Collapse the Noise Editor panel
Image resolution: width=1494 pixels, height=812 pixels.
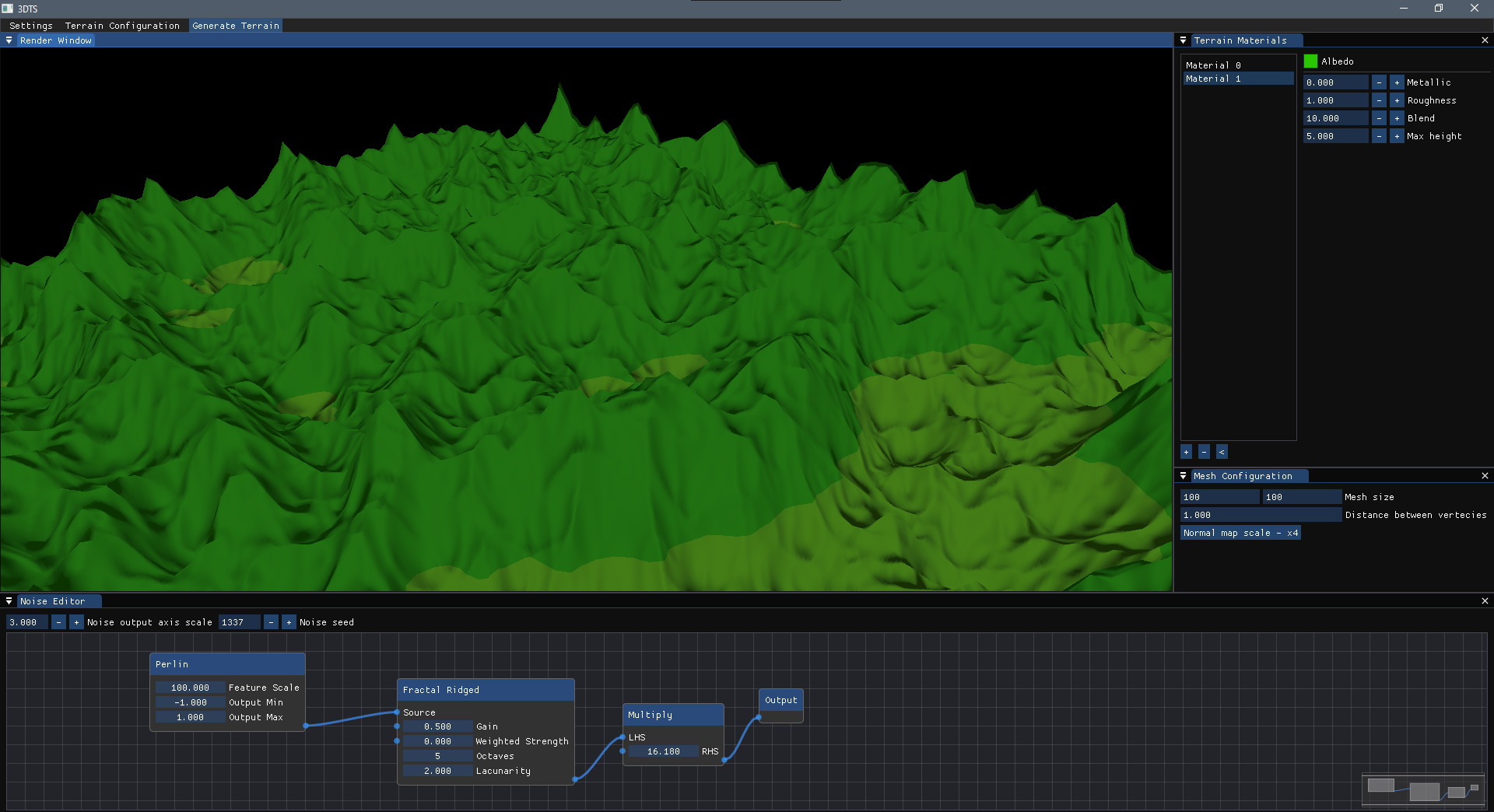9,601
